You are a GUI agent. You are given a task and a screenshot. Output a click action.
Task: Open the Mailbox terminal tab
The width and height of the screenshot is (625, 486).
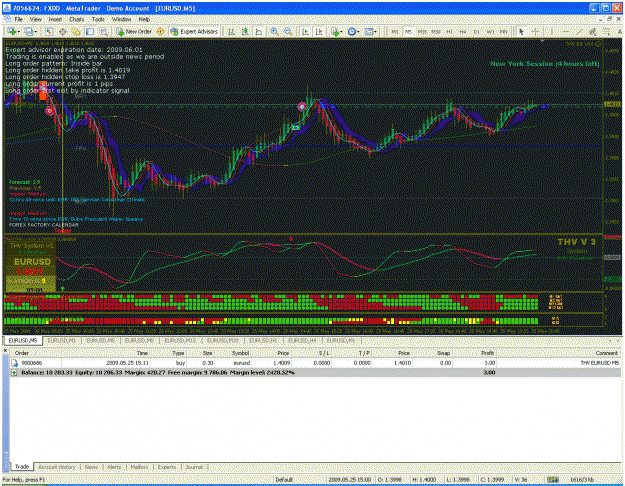(139, 466)
